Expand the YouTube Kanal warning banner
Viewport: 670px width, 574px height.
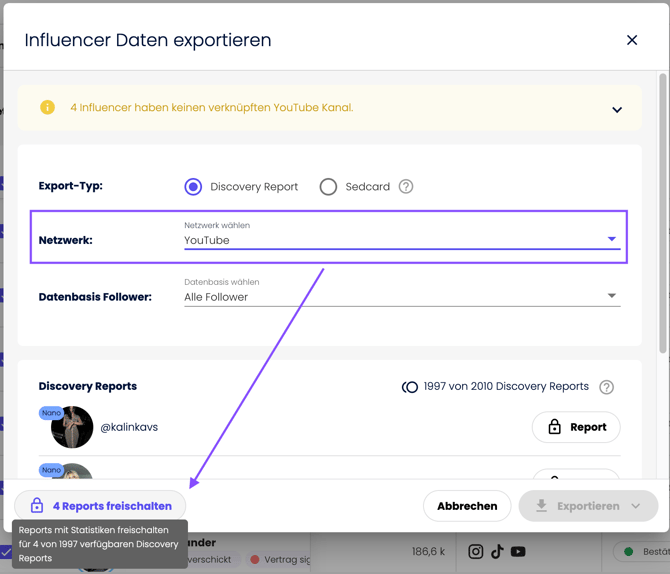click(x=617, y=110)
